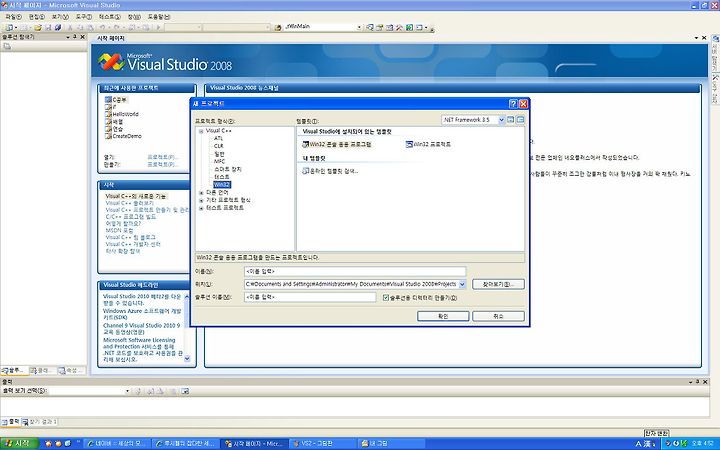The image size is (720, 450).
Task: Open Object Browser via its toolbar icon
Action: pyautogui.click(x=389, y=28)
